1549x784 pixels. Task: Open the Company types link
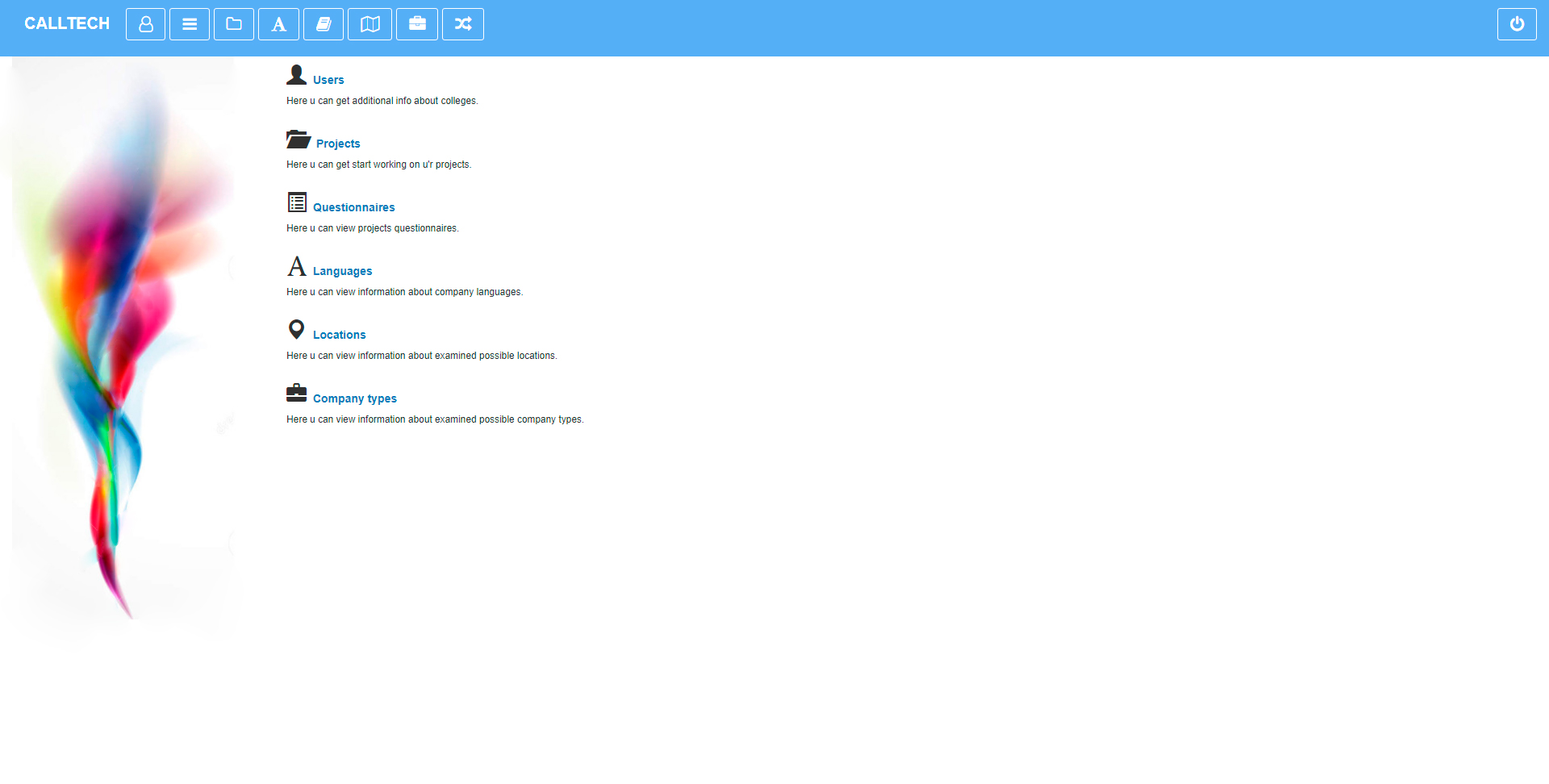(354, 398)
